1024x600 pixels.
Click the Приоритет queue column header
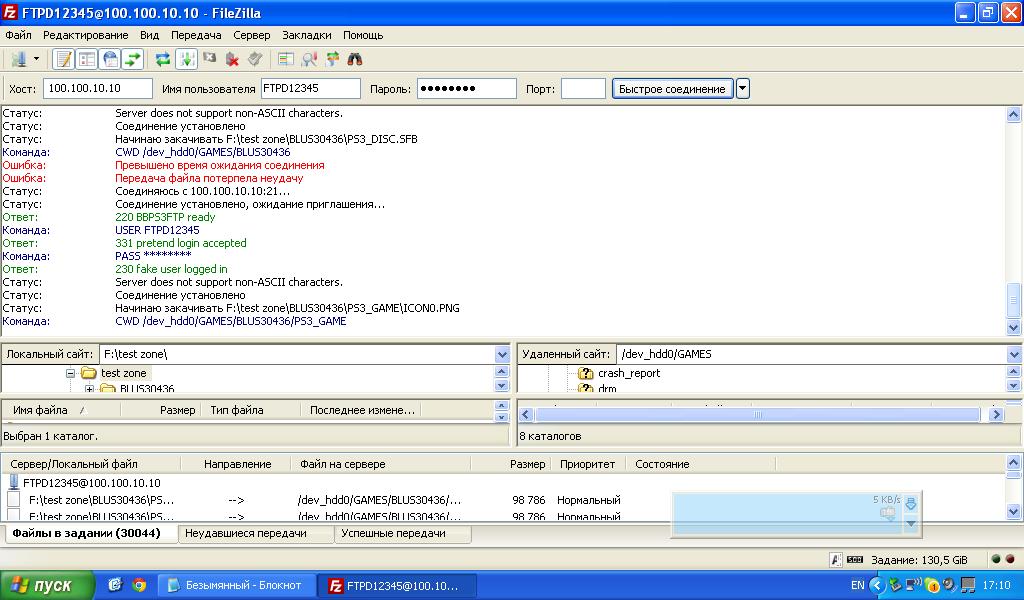pos(587,464)
